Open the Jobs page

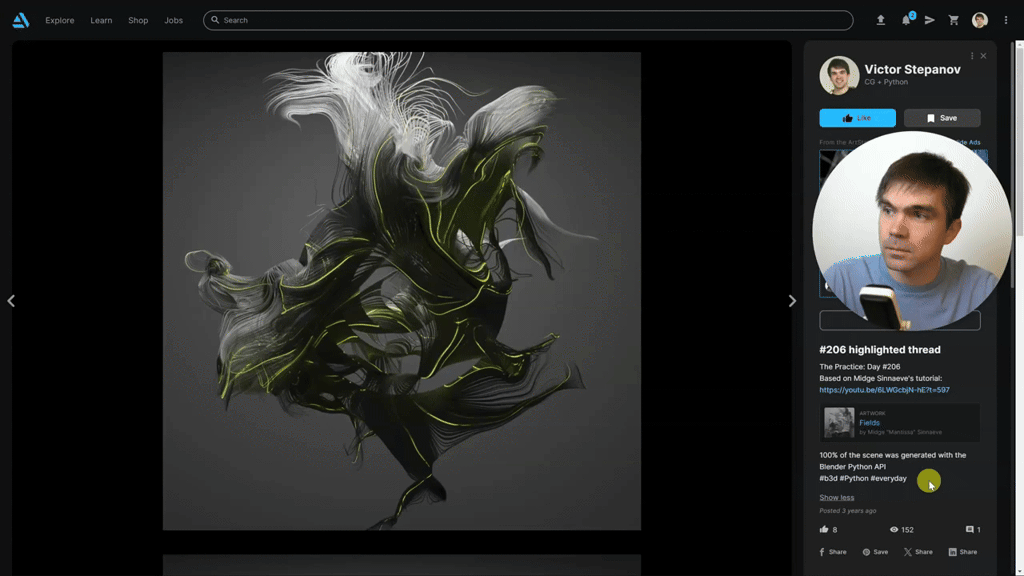click(x=173, y=20)
